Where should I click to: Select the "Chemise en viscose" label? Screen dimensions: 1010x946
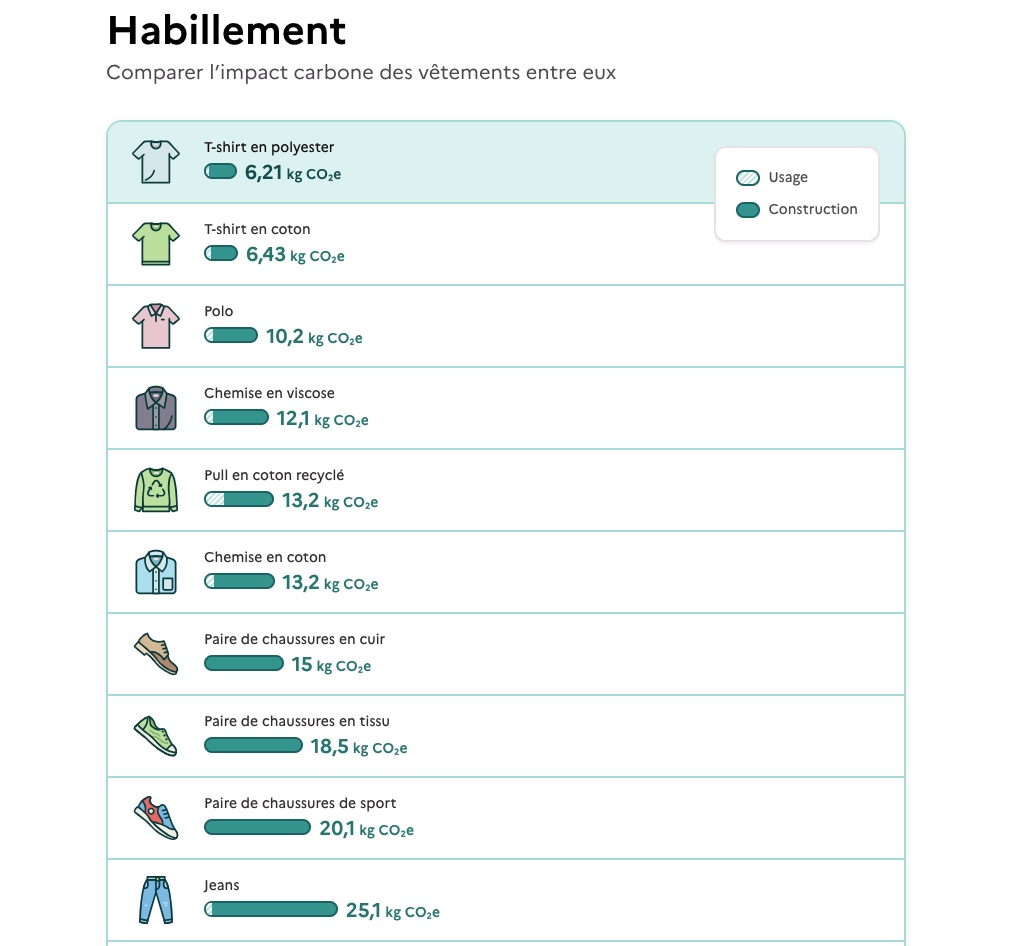pos(269,393)
